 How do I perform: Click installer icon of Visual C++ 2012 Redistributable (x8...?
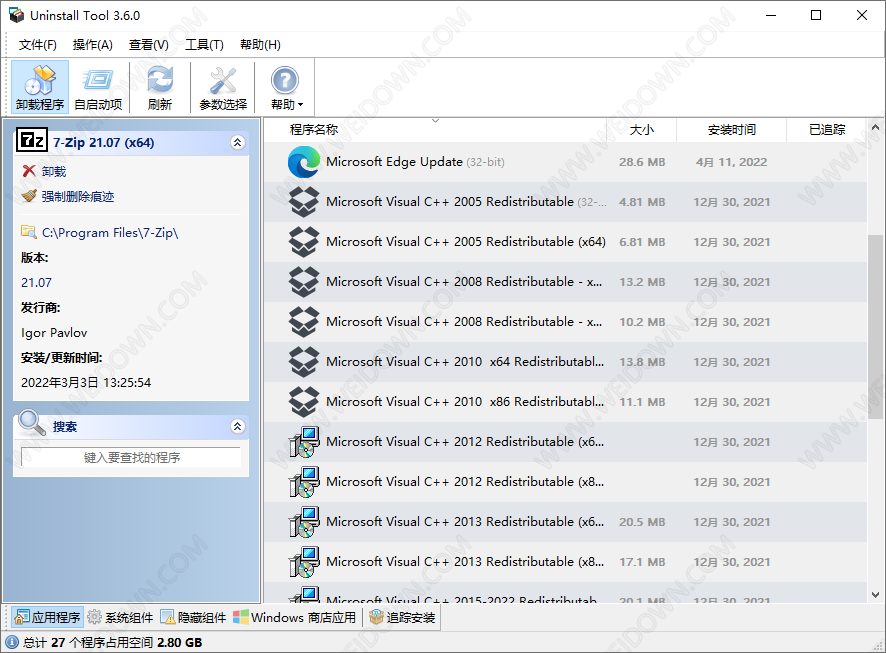[x=304, y=482]
